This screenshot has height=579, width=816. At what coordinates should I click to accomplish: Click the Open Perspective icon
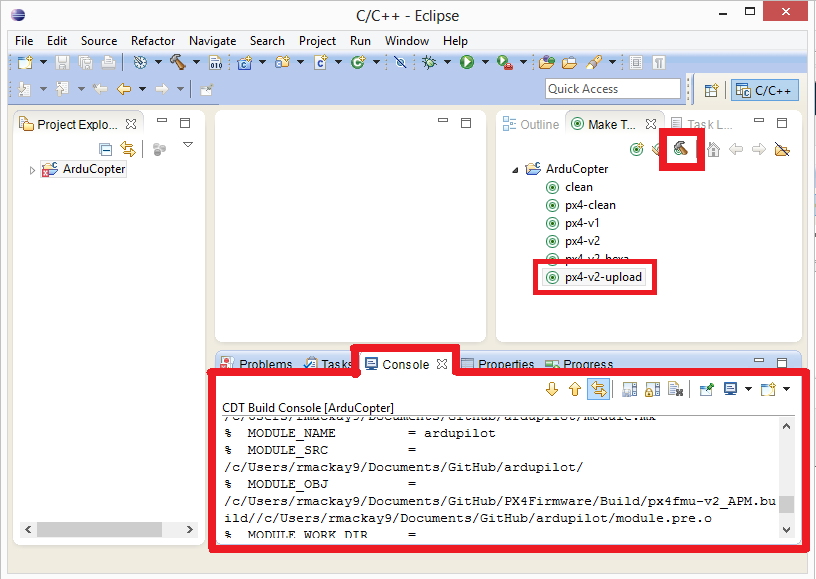711,90
